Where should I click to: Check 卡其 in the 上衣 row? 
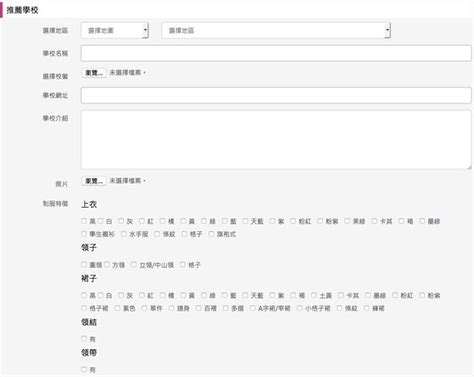click(x=374, y=221)
